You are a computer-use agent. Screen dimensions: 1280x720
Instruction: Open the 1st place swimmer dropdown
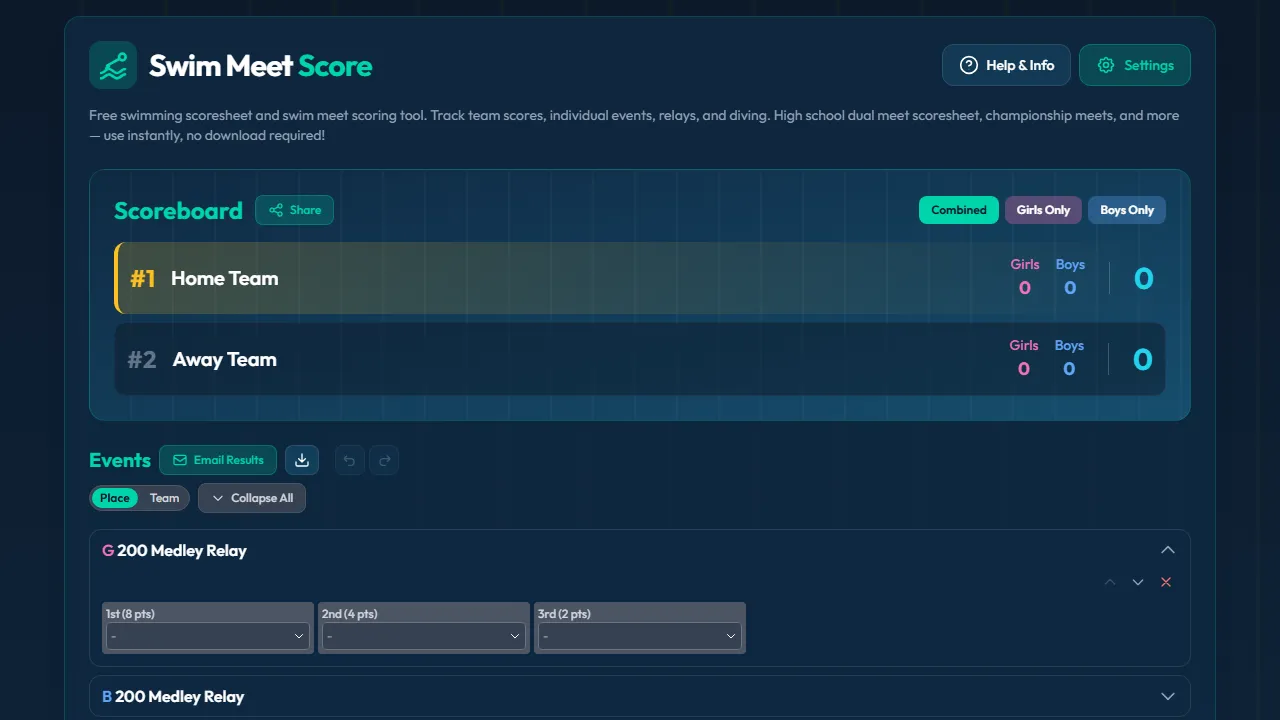coord(207,635)
